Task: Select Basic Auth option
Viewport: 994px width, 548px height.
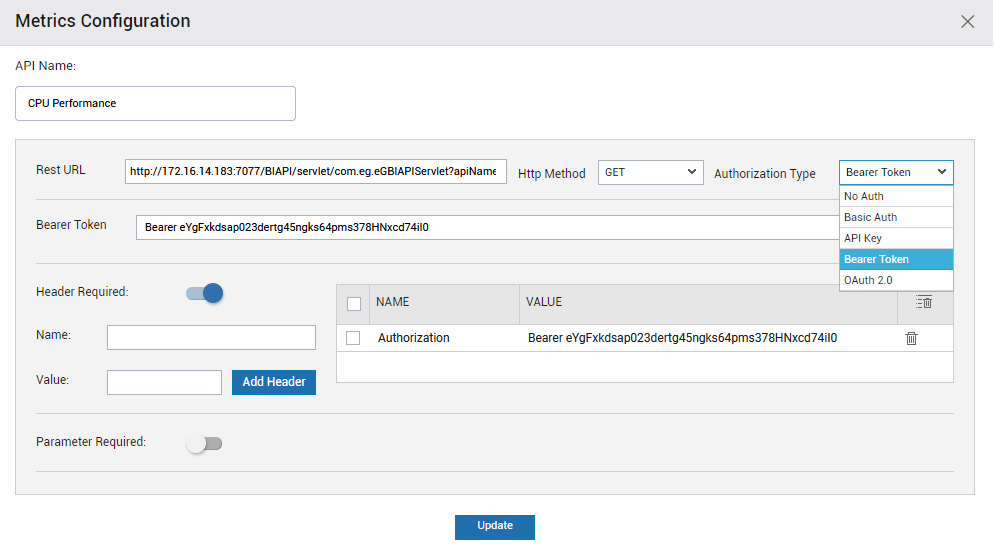Action: coord(896,217)
